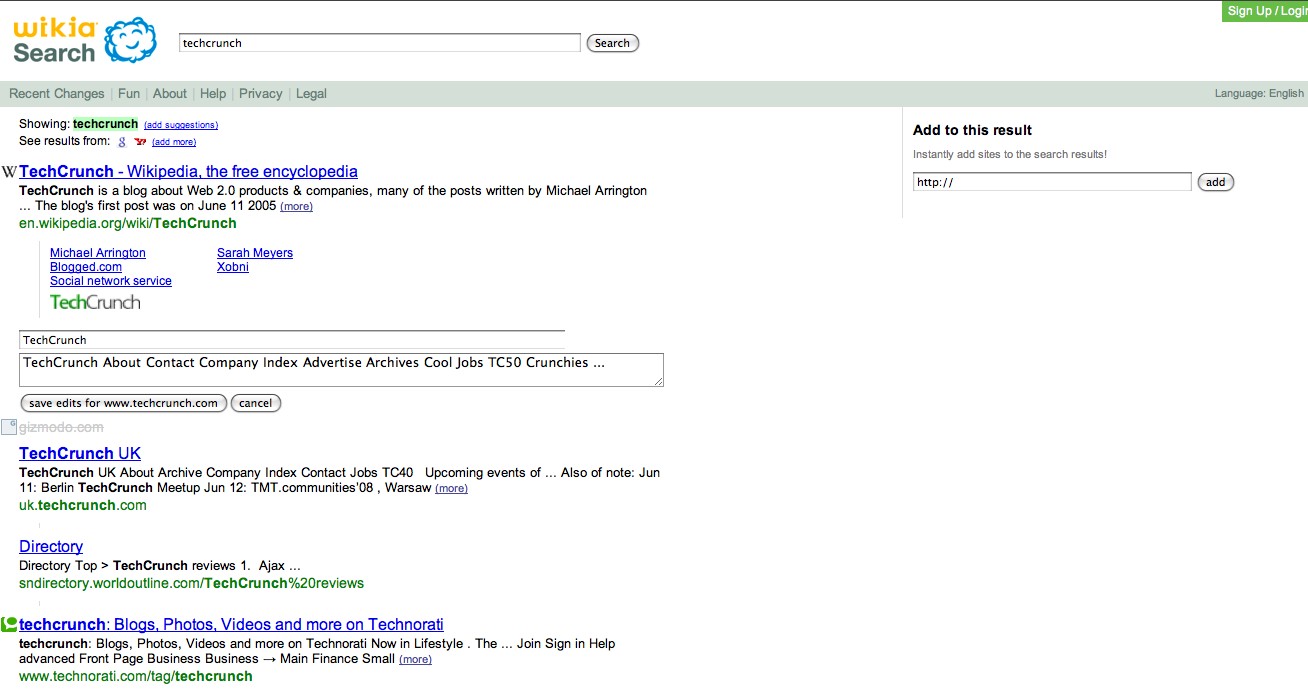Viewport: 1308px width, 690px height.
Task: Cancel the result edit
Action: click(x=256, y=403)
